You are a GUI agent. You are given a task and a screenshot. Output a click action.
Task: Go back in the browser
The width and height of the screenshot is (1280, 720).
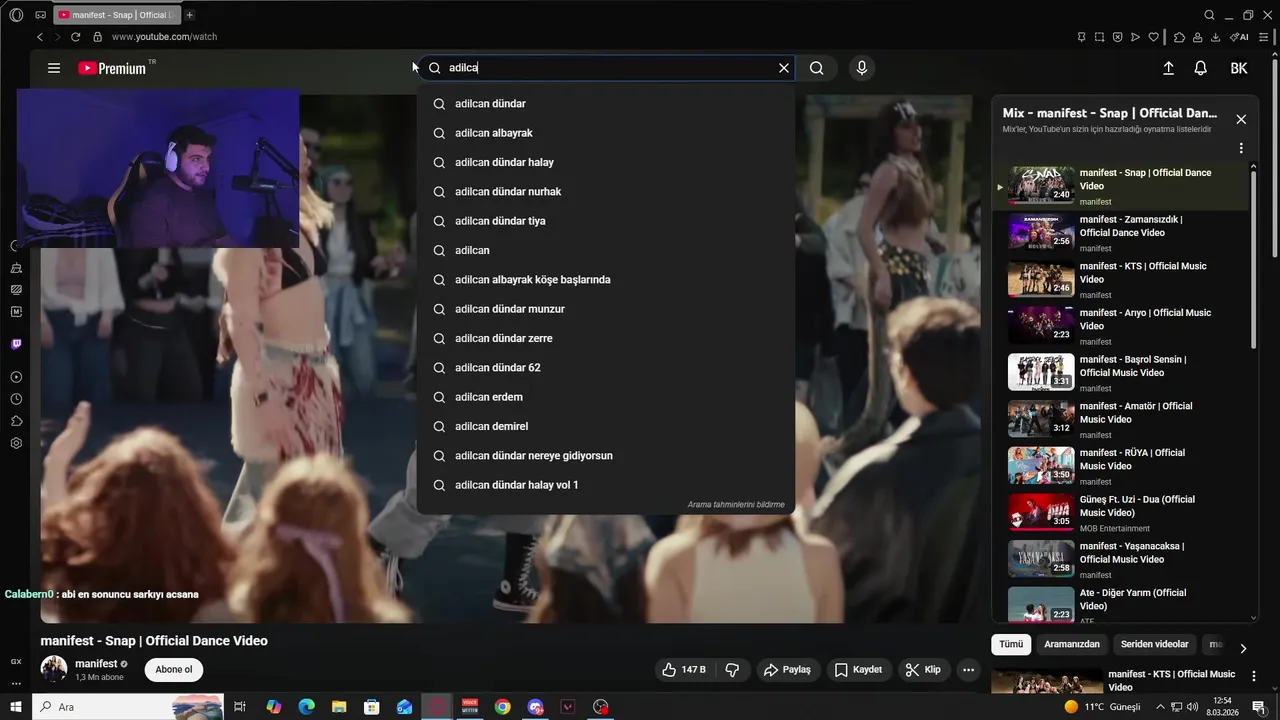pyautogui.click(x=40, y=37)
